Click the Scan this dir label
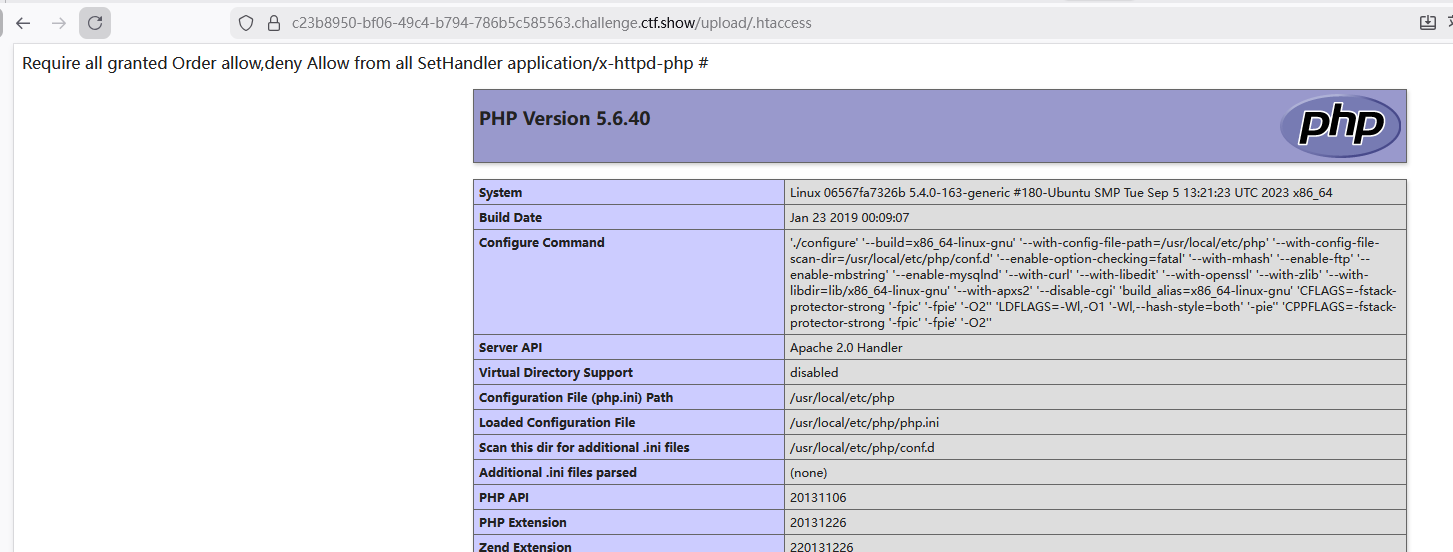Image resolution: width=1453 pixels, height=552 pixels. [x=584, y=448]
